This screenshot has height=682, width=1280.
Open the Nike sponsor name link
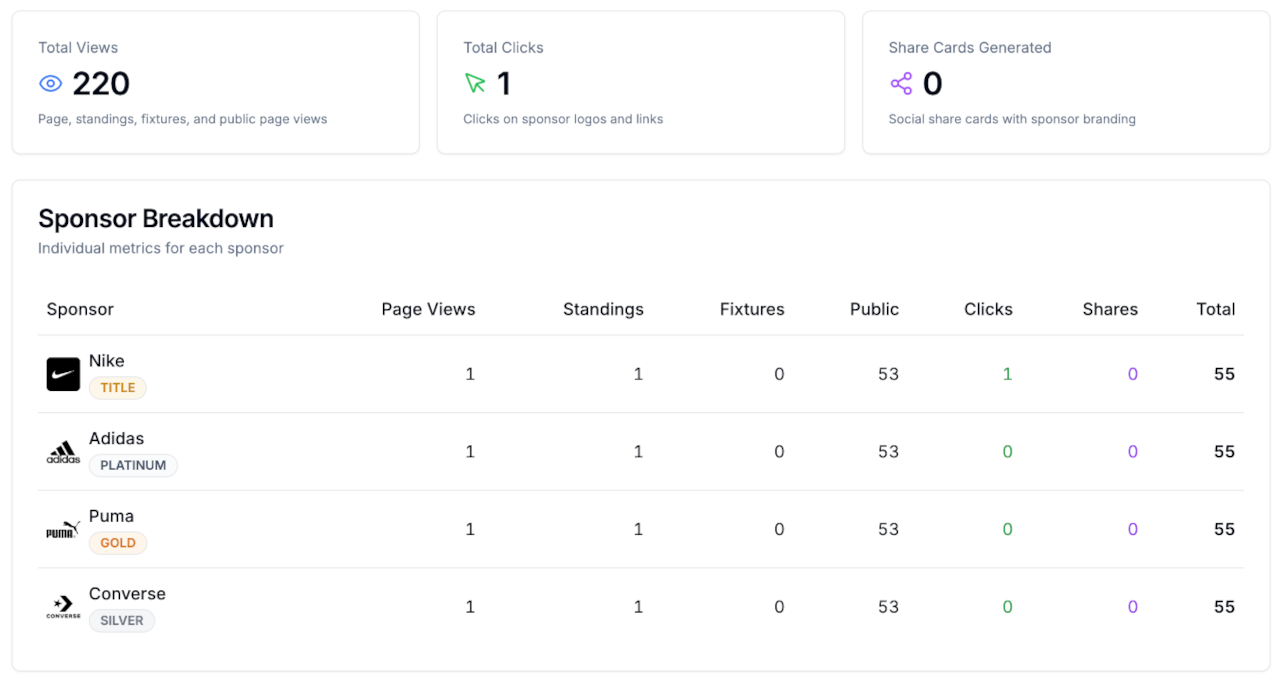coord(107,361)
